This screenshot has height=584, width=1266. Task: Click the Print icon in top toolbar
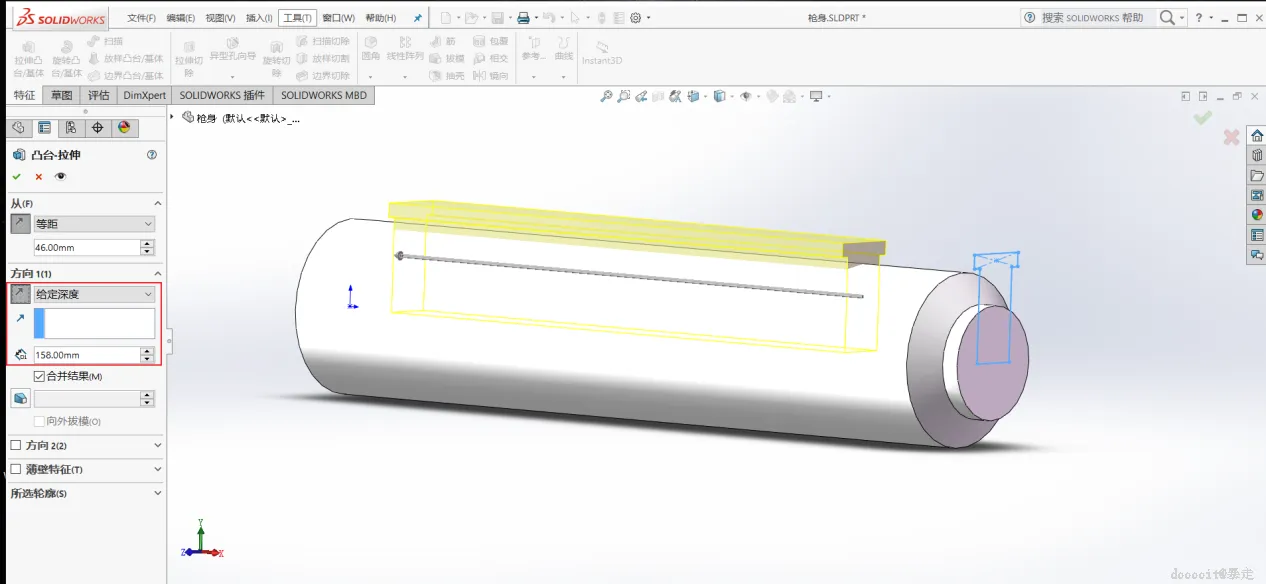coord(522,18)
